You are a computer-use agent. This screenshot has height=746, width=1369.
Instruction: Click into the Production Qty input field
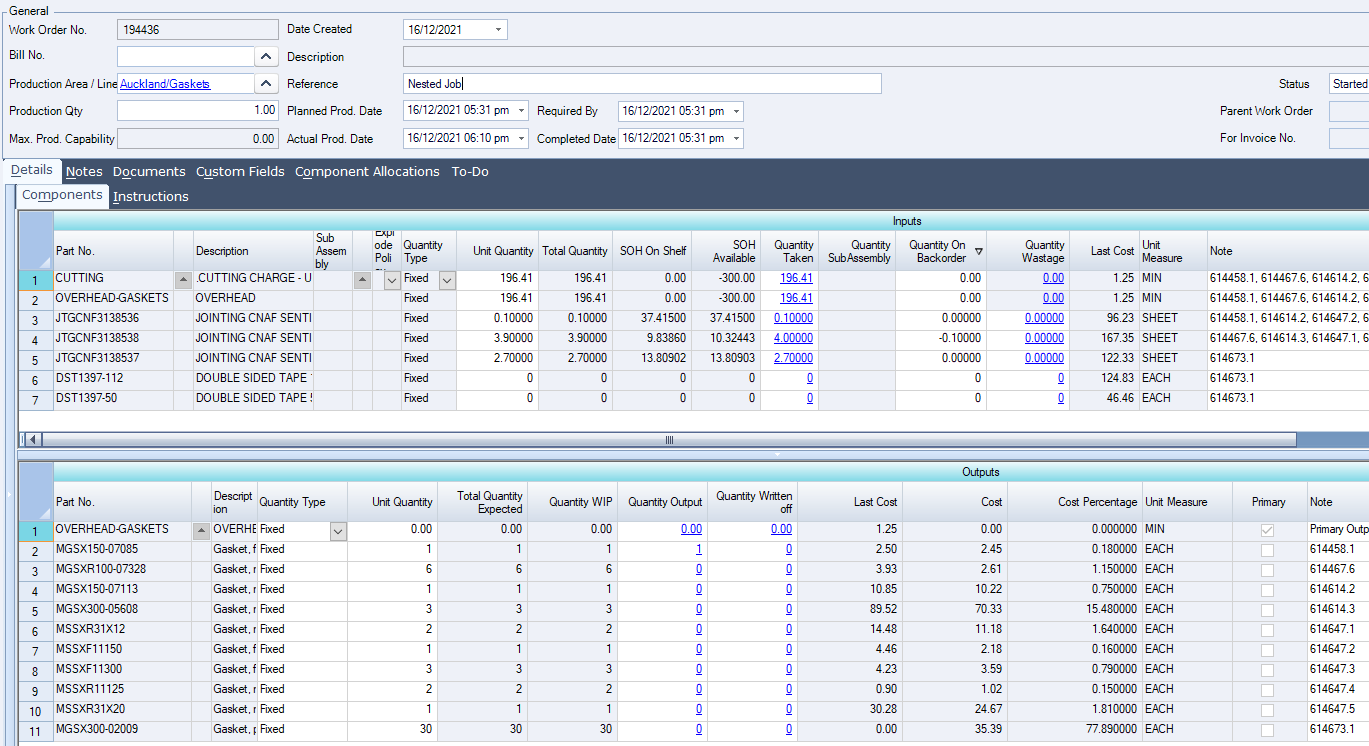click(197, 111)
